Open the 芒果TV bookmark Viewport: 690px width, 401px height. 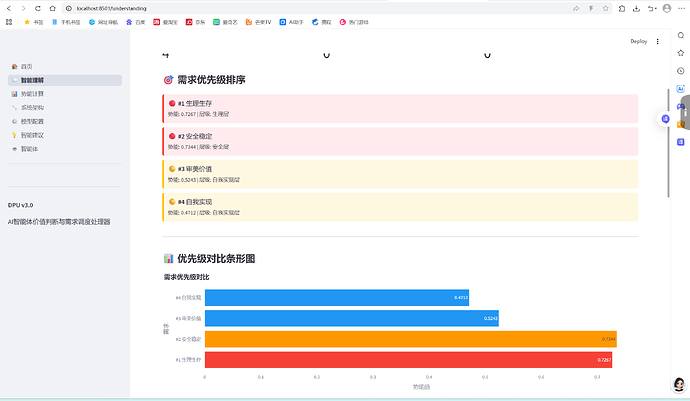pos(258,22)
